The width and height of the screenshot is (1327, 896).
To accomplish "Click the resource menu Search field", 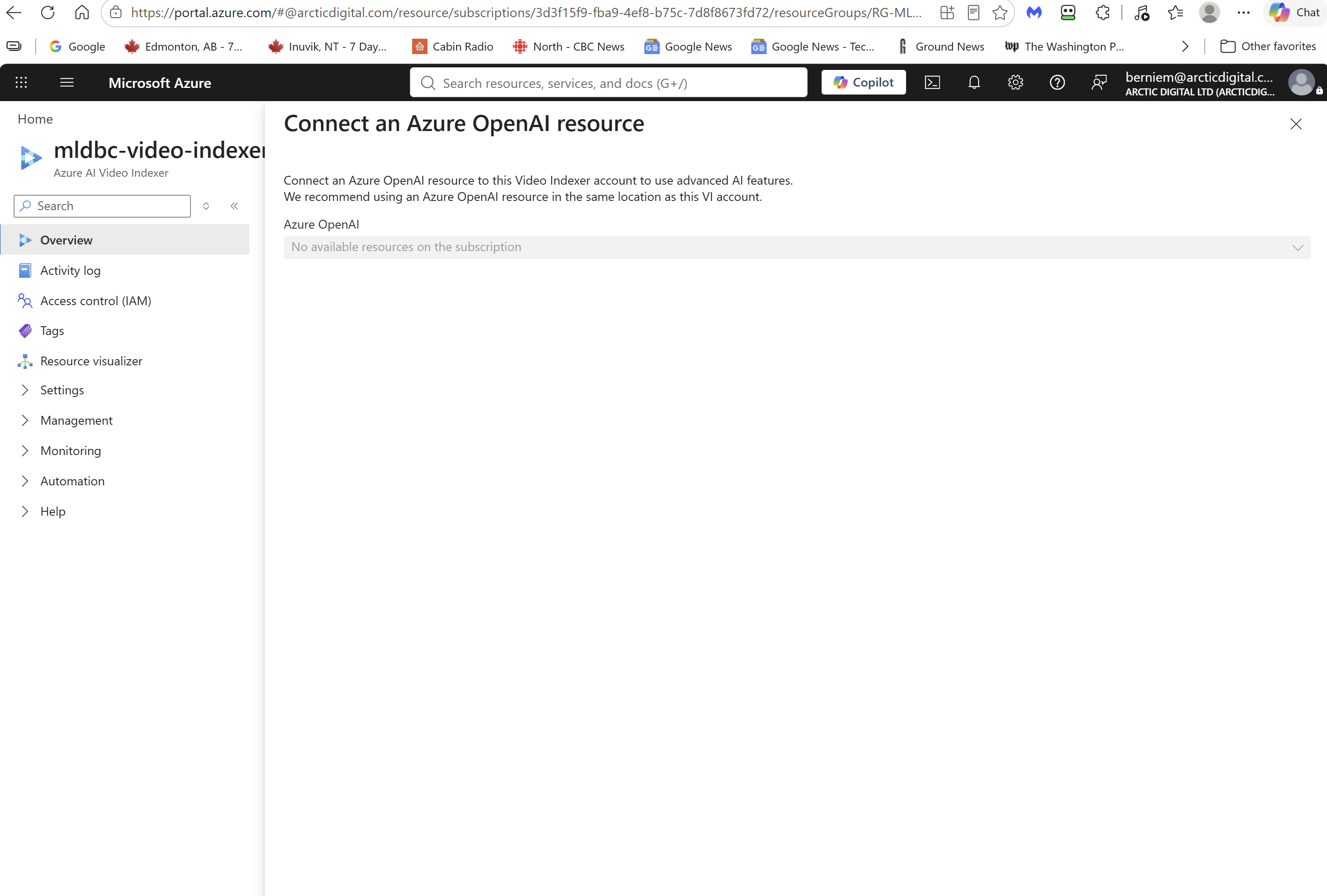I will point(102,206).
